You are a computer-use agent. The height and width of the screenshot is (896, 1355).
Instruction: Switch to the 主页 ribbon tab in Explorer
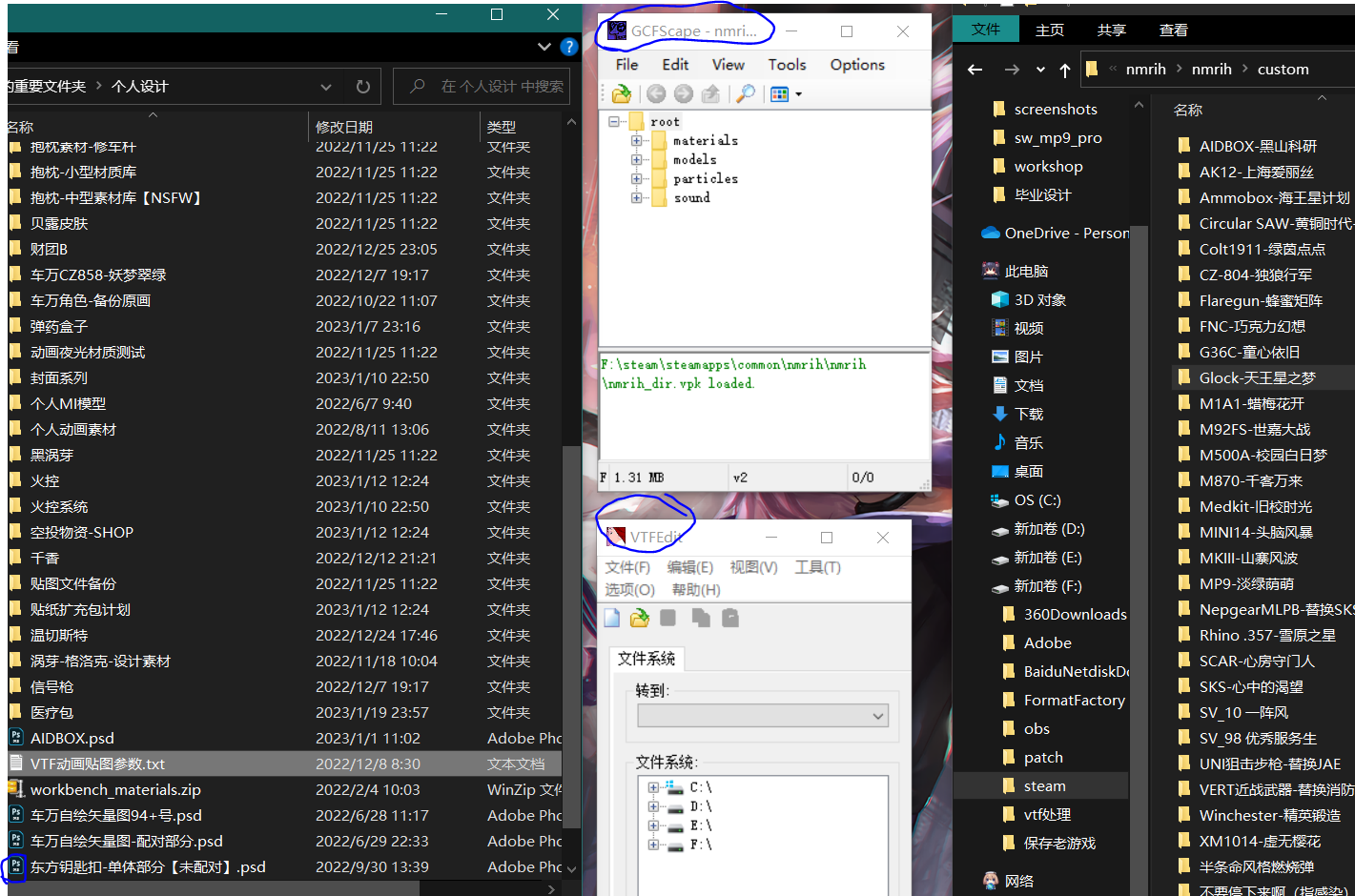pyautogui.click(x=1050, y=30)
